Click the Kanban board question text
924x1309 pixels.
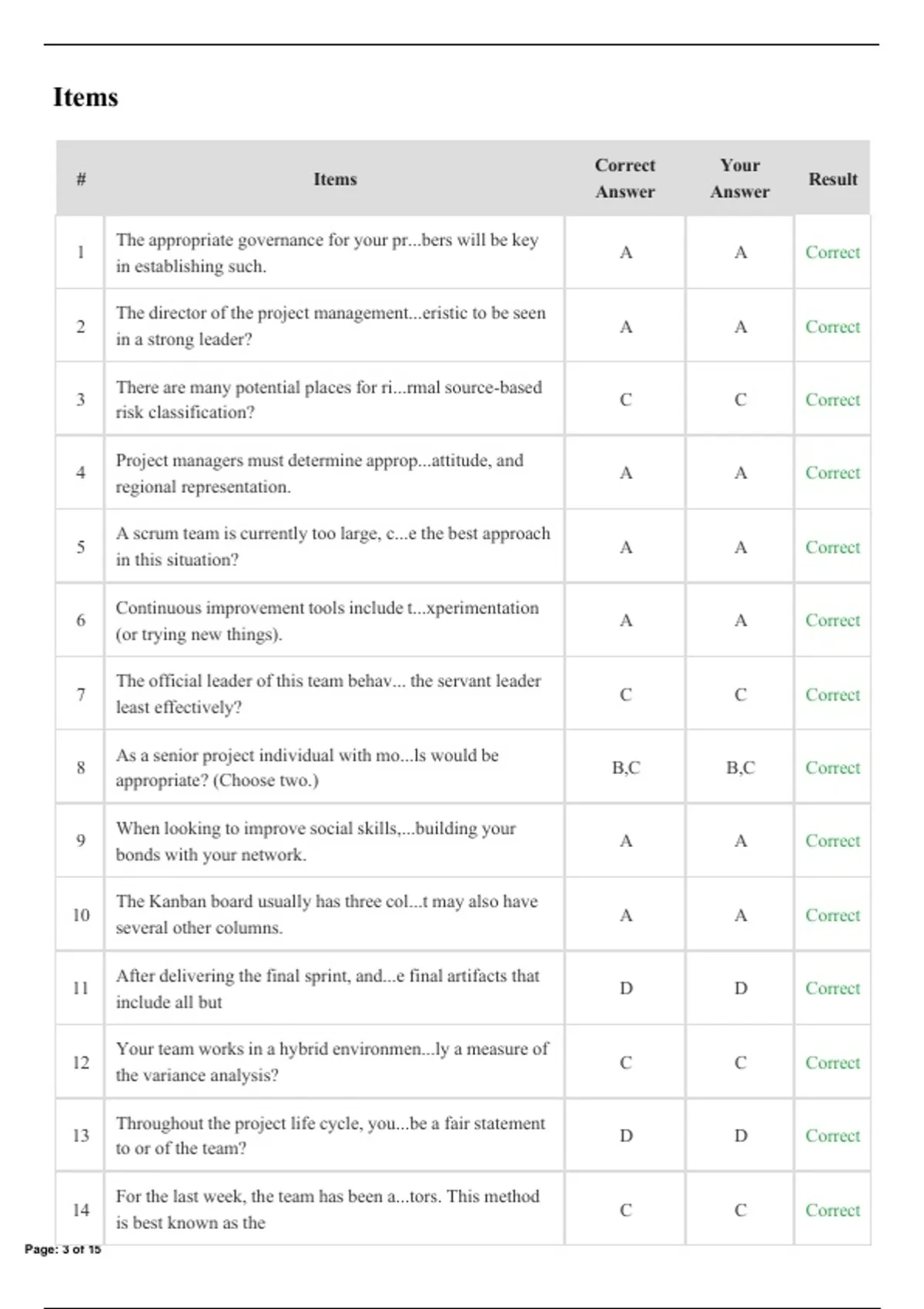click(x=326, y=915)
